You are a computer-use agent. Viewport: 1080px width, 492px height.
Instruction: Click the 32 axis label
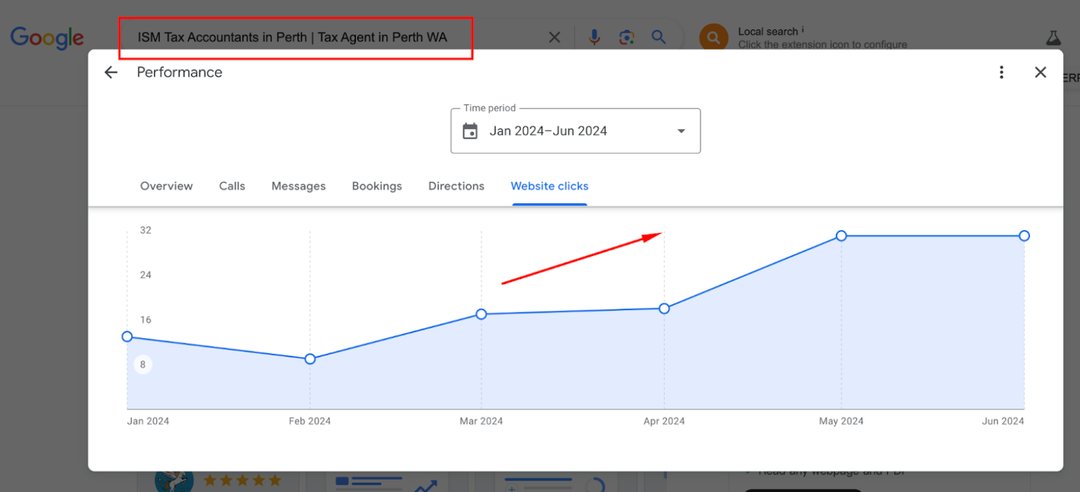pos(145,230)
